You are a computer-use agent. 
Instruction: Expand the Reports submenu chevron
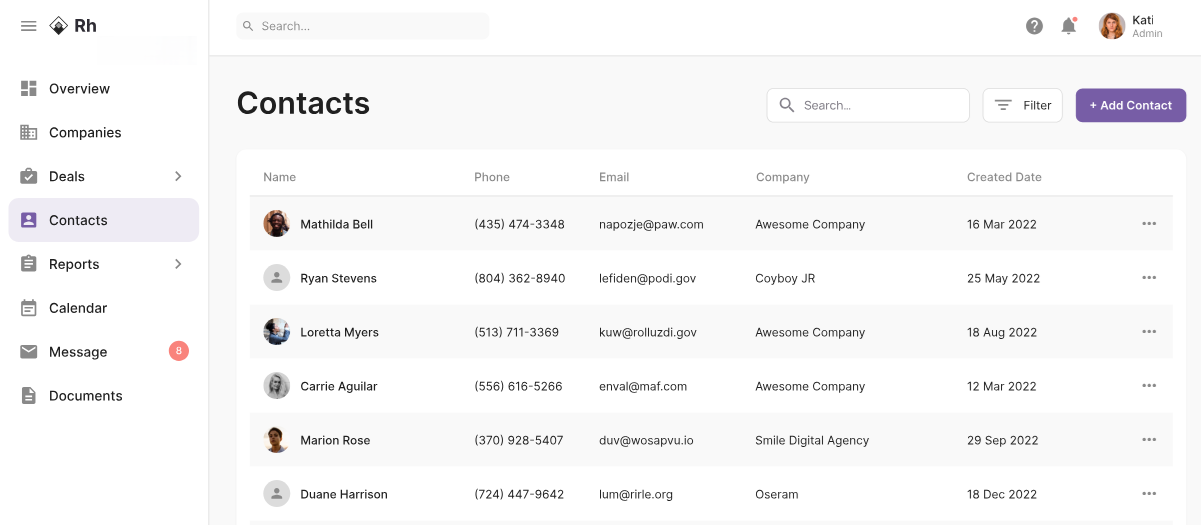click(x=178, y=264)
